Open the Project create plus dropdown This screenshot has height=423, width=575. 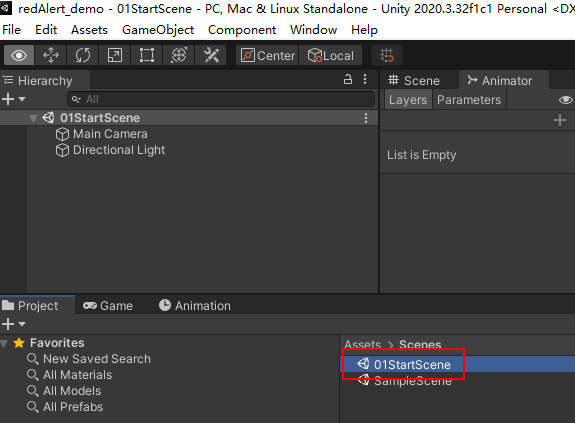pyautogui.click(x=13, y=324)
